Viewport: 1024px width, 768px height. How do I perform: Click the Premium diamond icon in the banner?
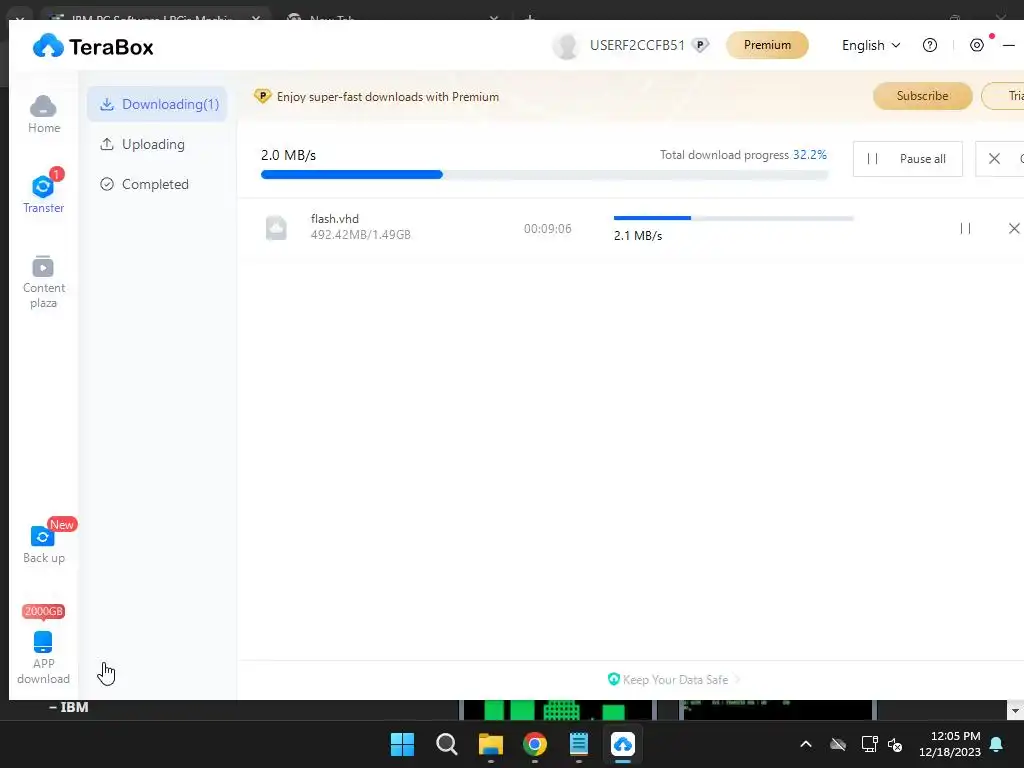263,97
